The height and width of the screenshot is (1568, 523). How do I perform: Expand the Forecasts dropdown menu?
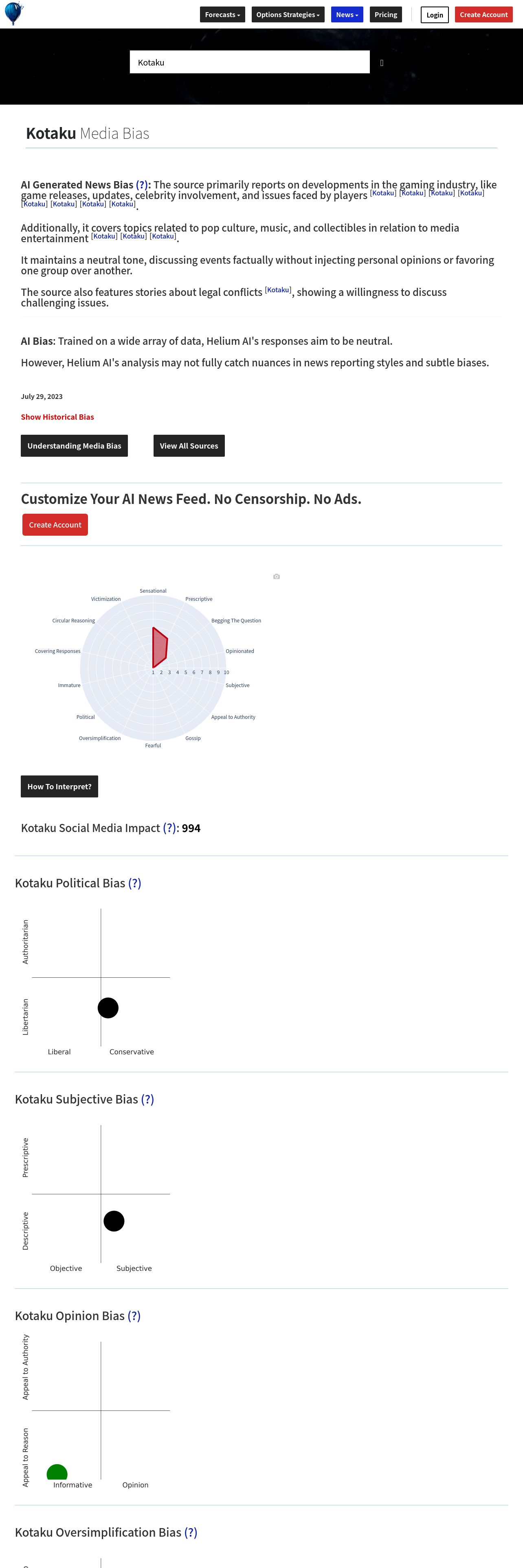(223, 15)
